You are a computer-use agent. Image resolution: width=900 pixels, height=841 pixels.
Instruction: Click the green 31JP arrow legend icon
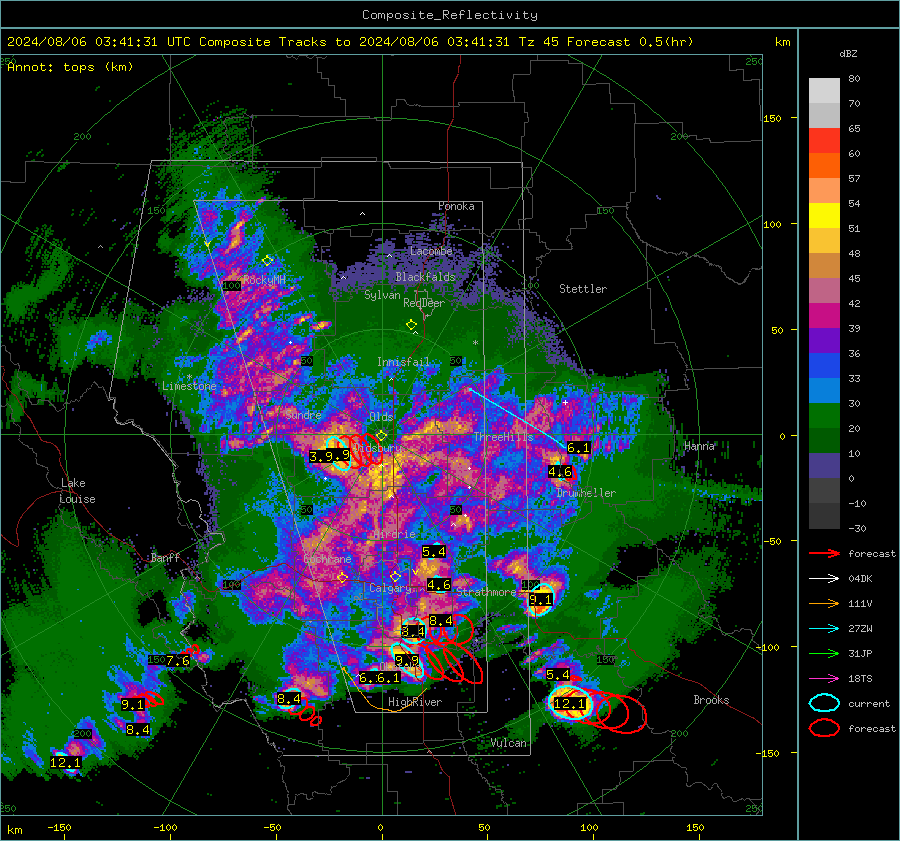[824, 653]
